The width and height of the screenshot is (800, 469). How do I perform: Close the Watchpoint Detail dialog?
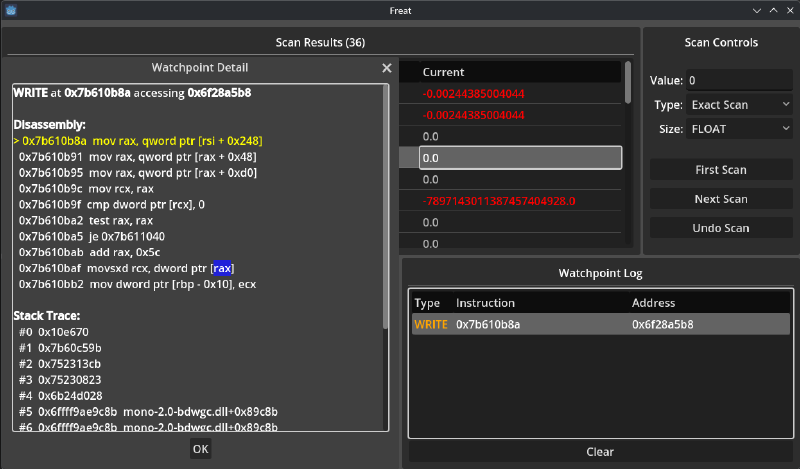click(387, 68)
